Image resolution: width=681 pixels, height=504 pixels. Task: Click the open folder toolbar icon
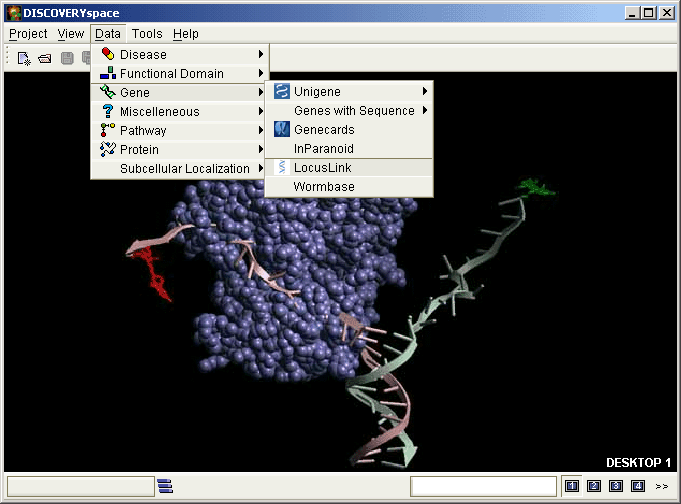click(x=45, y=58)
